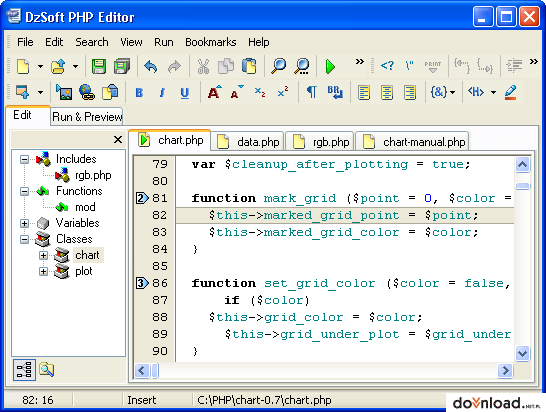The width and height of the screenshot is (546, 412).
Task: Click the Save file icon
Action: coord(99,66)
